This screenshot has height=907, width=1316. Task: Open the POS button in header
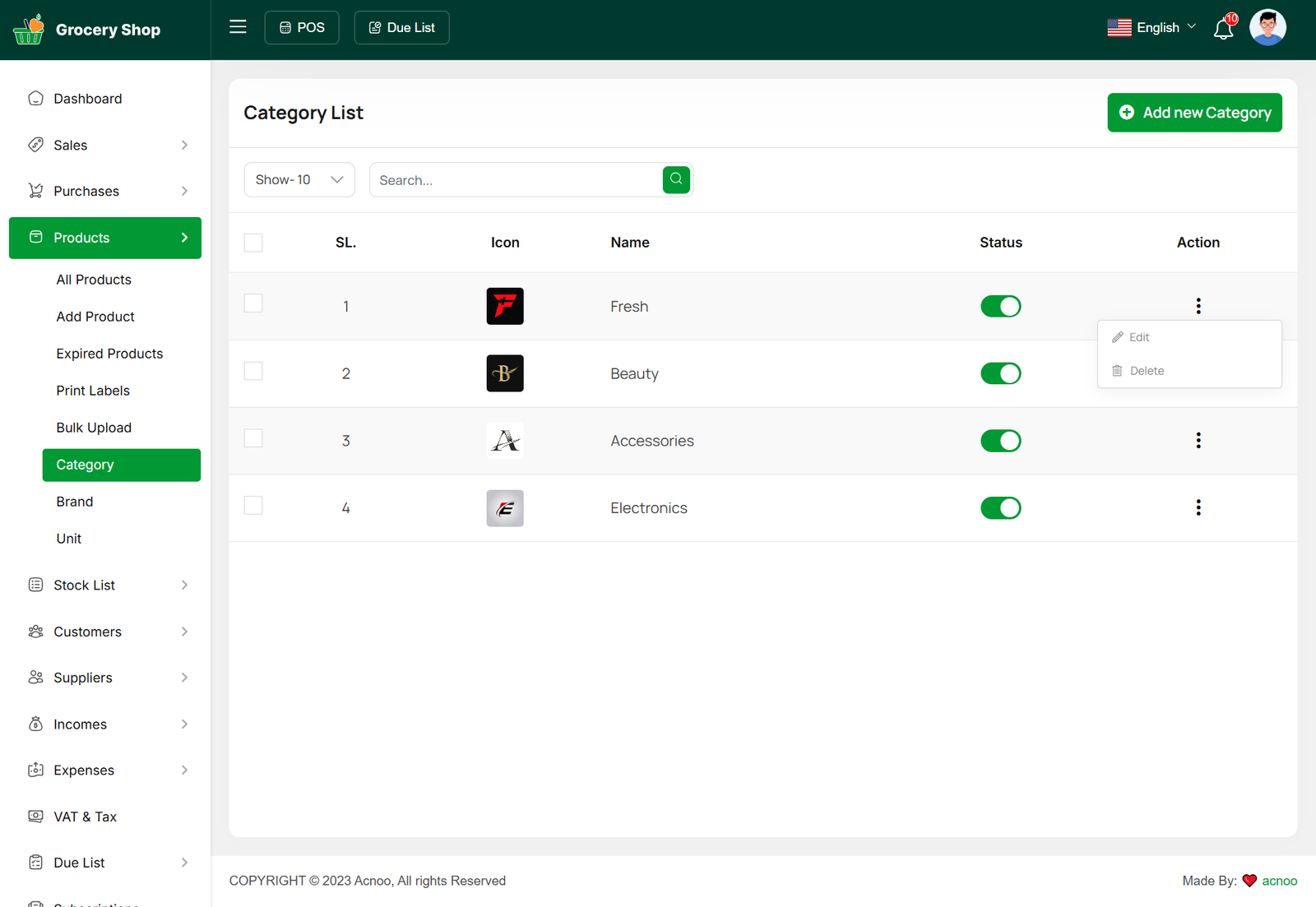click(x=302, y=28)
